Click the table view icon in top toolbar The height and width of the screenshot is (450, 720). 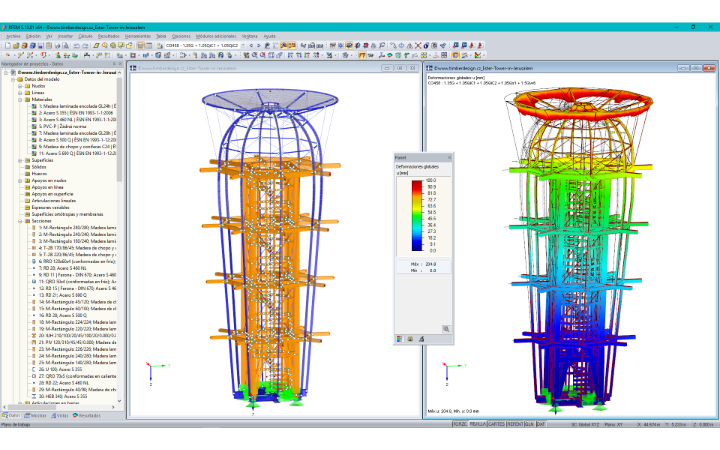coord(149,45)
